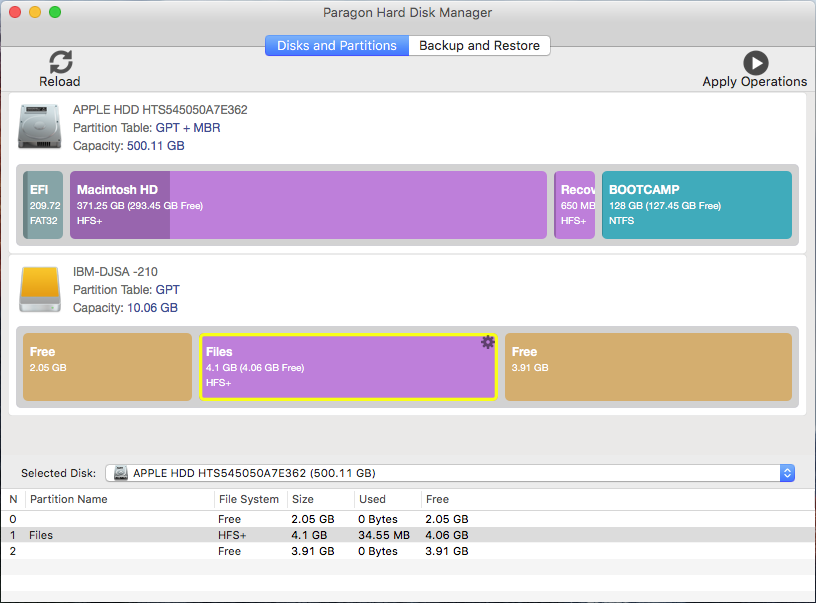Switch to Disks and Partitions tab
This screenshot has height=603, width=816.
pyautogui.click(x=337, y=46)
